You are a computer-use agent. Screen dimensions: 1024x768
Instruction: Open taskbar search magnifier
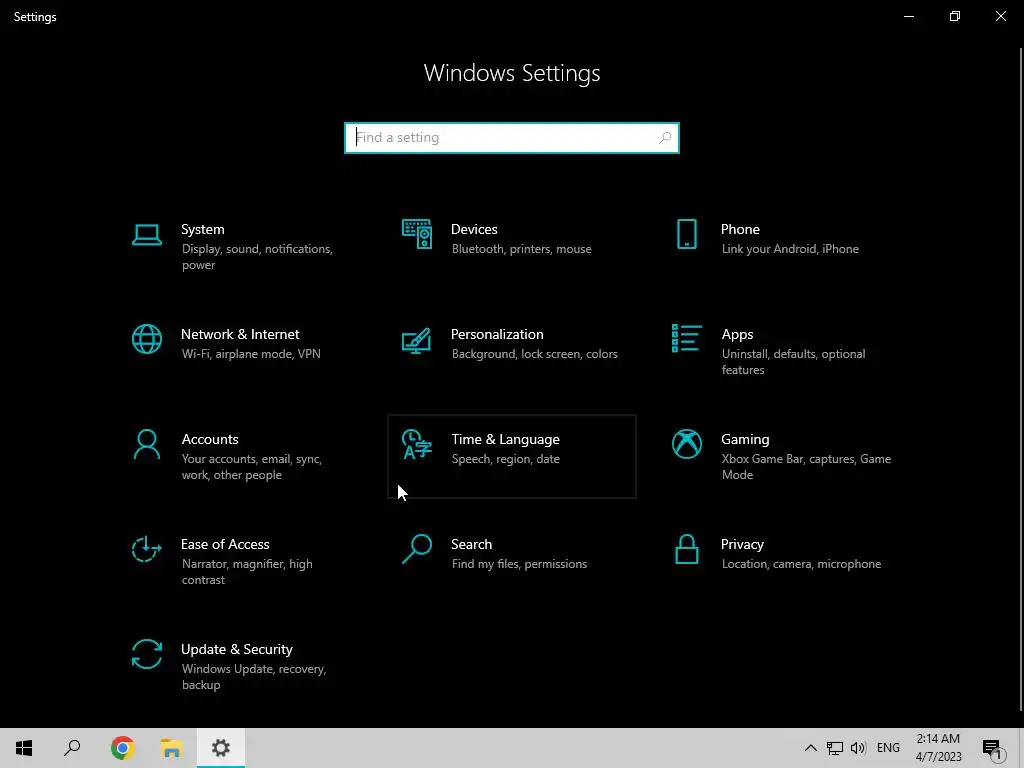[x=72, y=748]
